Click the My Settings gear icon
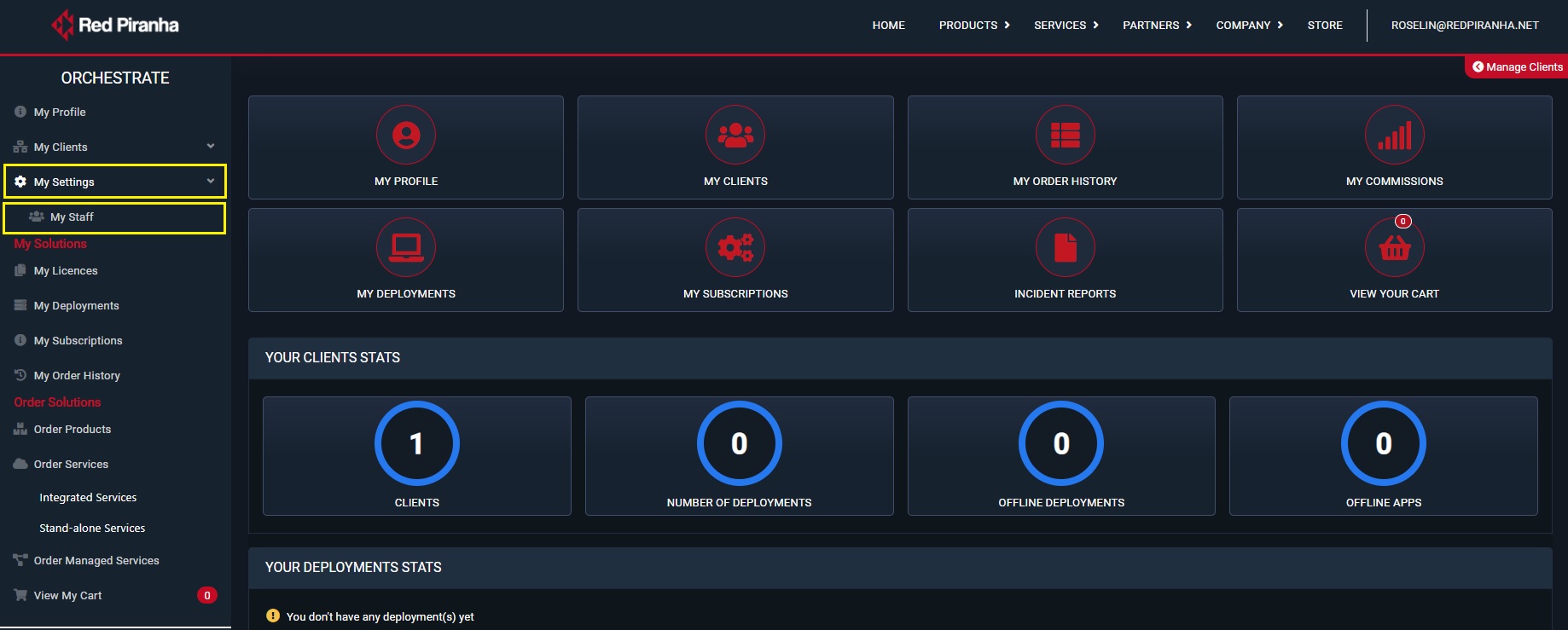 click(20, 182)
